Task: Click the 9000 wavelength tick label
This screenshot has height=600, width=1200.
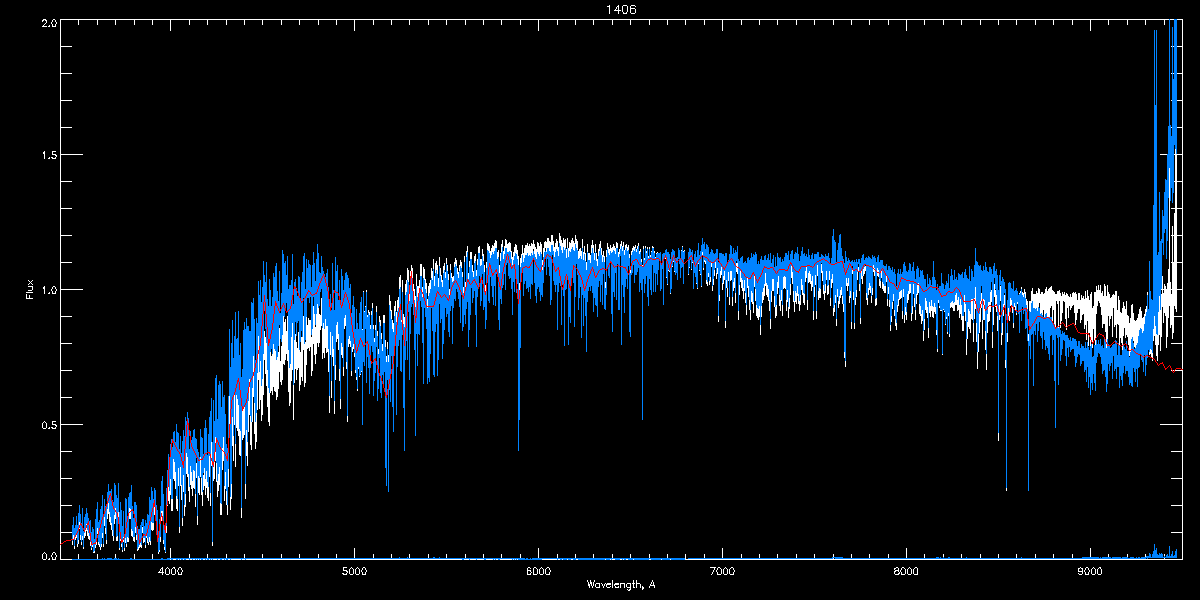Action: [x=1090, y=572]
